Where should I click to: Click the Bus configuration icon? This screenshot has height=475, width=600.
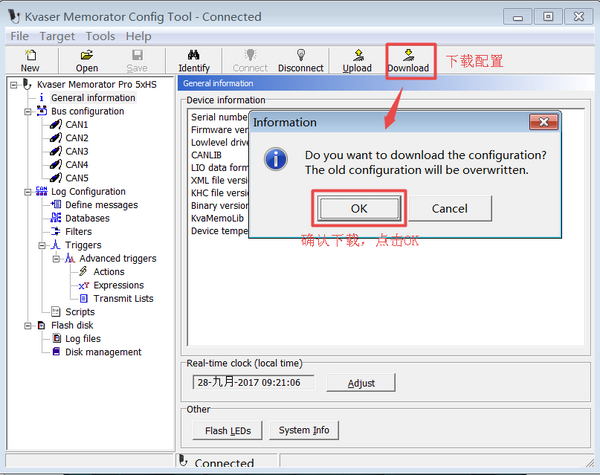42,111
